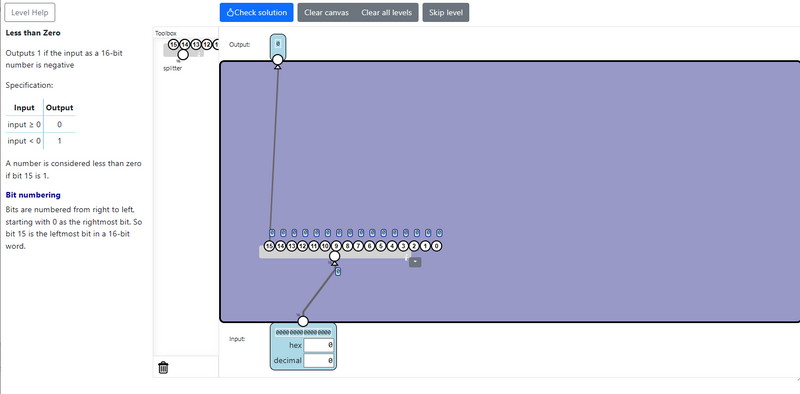The image size is (800, 394).
Task: Select bit 3 pin on the canvas splitter
Action: pos(403,246)
